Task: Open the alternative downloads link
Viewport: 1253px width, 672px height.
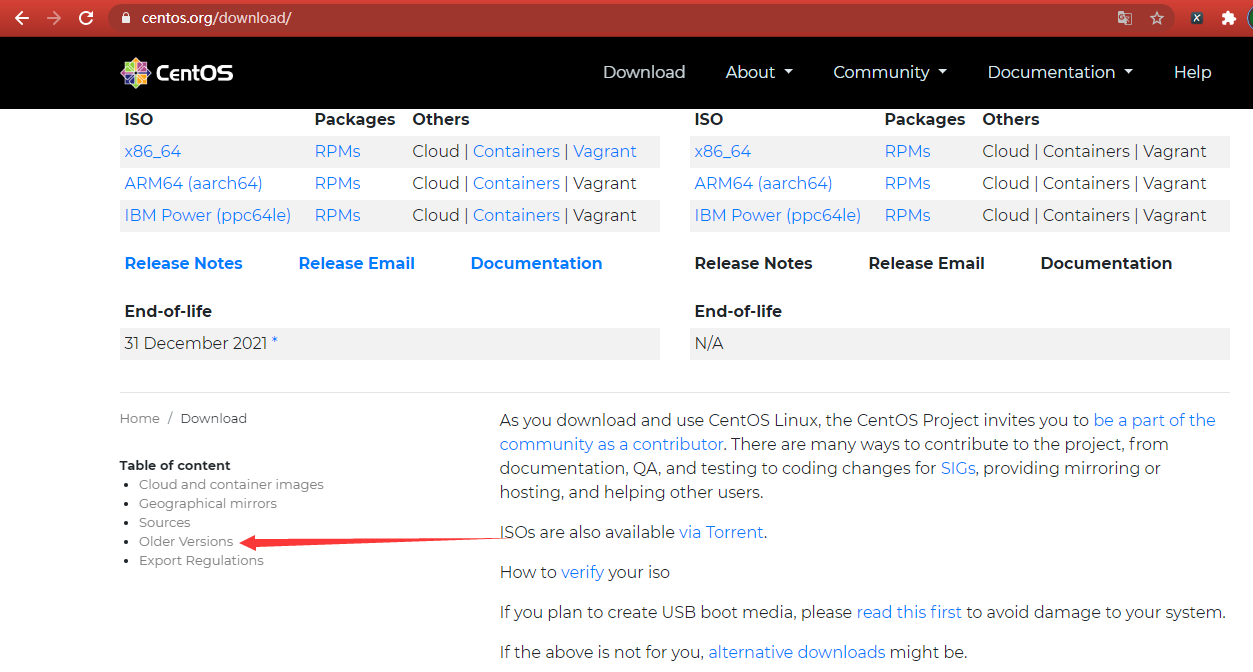Action: coord(797,652)
